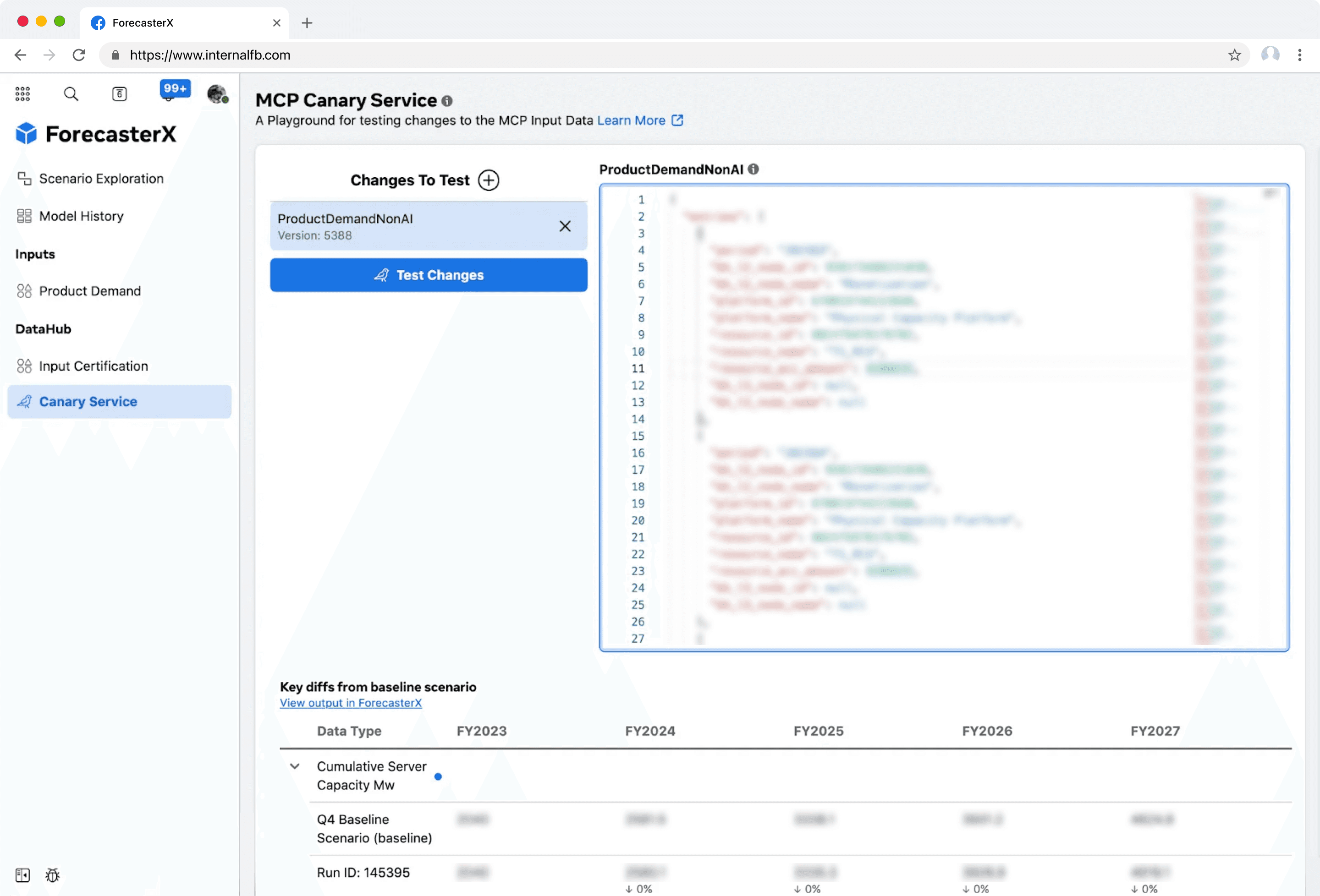Click the Scenario Exploration sidebar icon
Image resolution: width=1320 pixels, height=896 pixels.
pyautogui.click(x=24, y=179)
